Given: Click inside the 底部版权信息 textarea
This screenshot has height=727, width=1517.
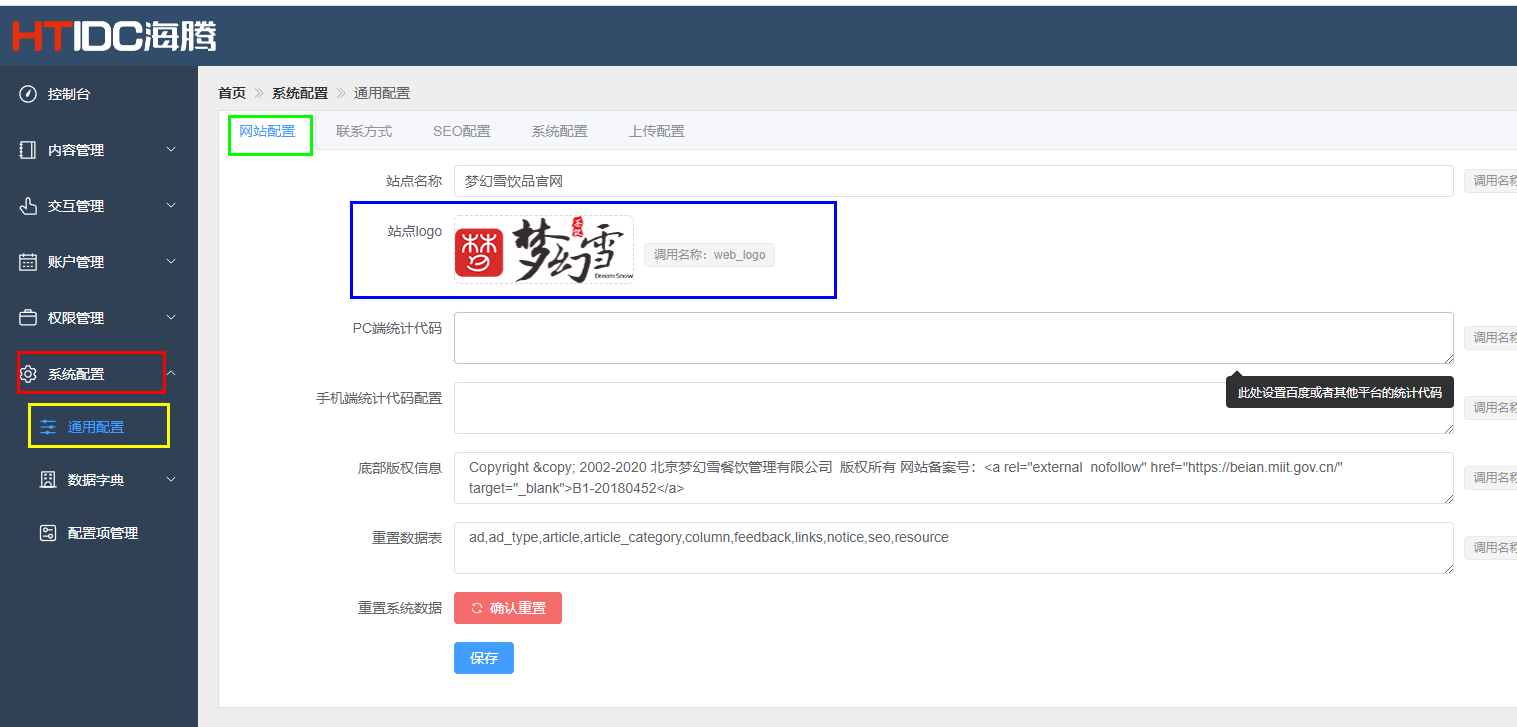Looking at the screenshot, I should point(953,478).
